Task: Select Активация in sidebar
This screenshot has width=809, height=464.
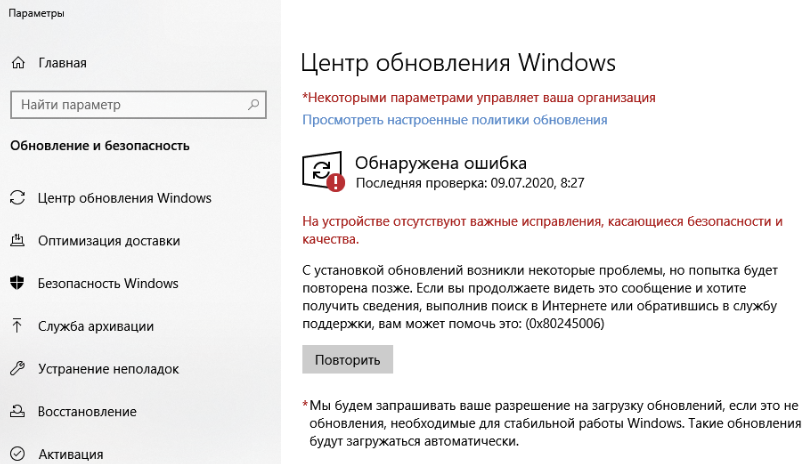Action: 71,454
